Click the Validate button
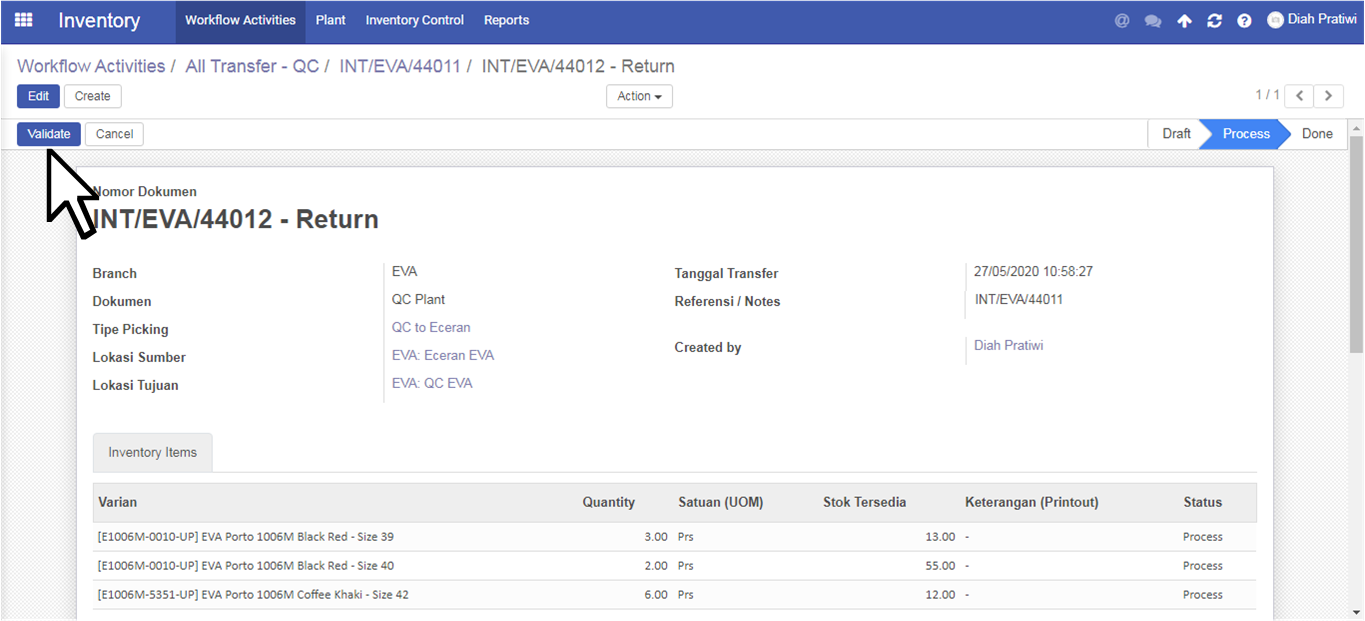The image size is (1365, 621). [49, 134]
